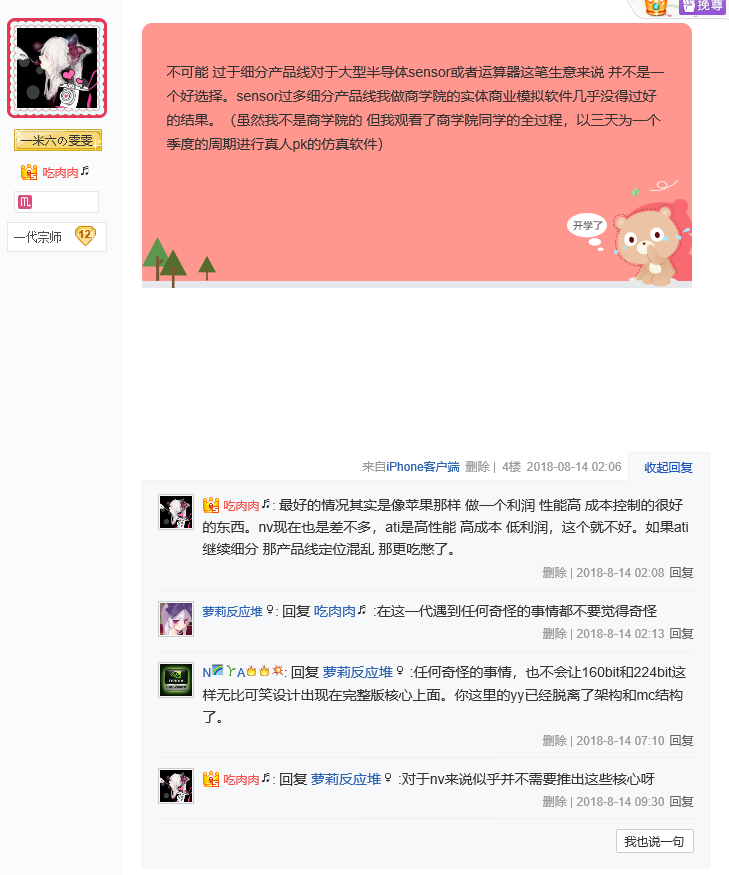Open the crying bear 开学了 sticker
Screen dimensions: 729x875
(x=631, y=233)
